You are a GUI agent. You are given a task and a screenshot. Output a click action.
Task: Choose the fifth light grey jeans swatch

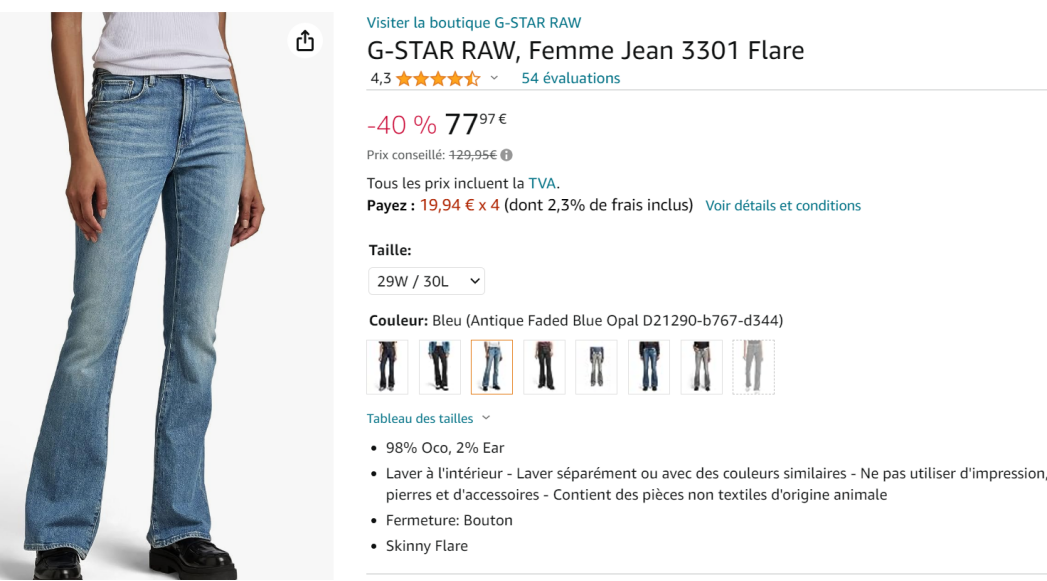[596, 367]
